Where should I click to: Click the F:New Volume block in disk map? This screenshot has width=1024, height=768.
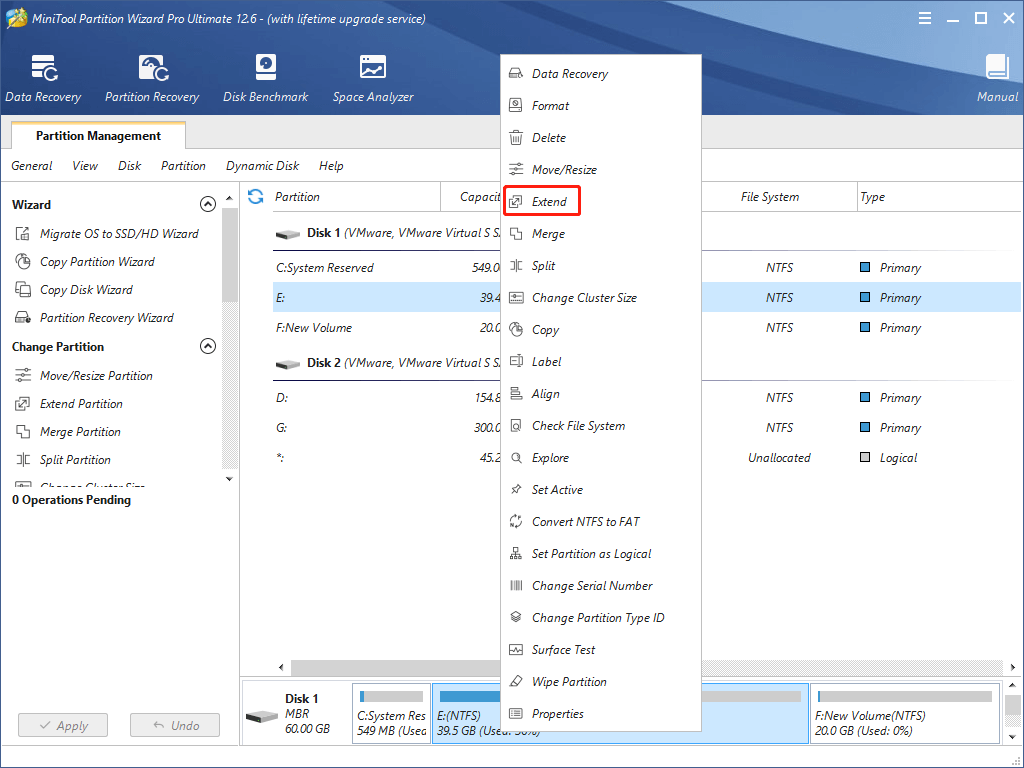[905, 713]
